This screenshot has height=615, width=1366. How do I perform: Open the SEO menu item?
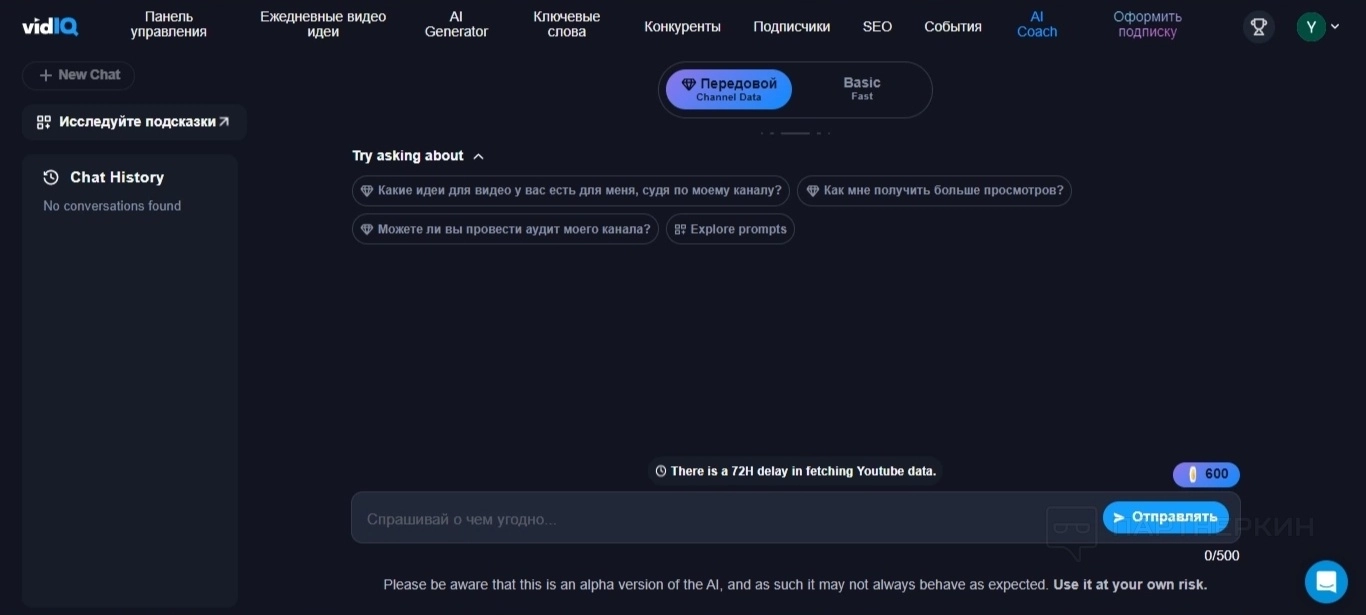(x=877, y=27)
